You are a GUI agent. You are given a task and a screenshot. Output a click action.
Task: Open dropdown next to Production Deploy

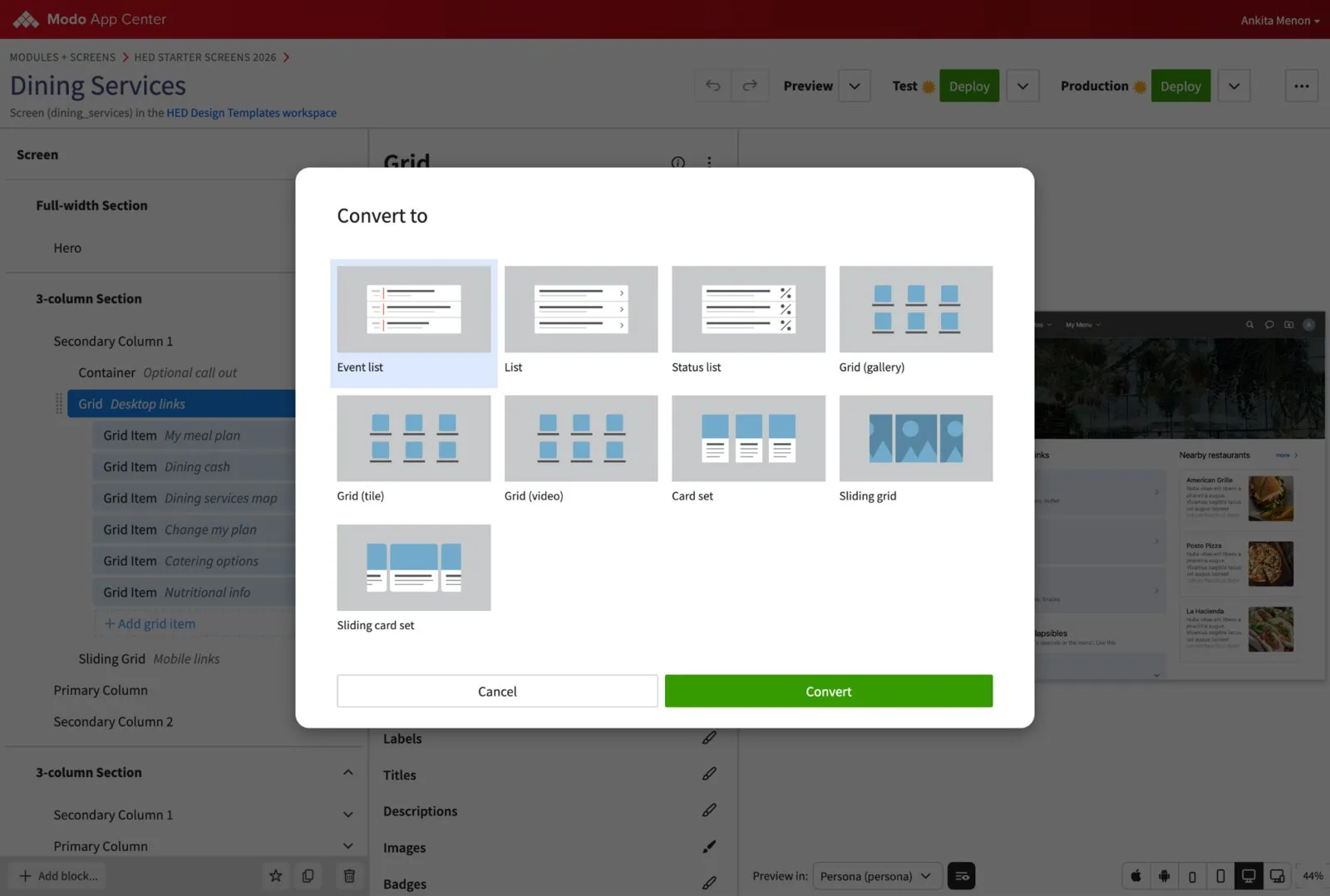1234,86
